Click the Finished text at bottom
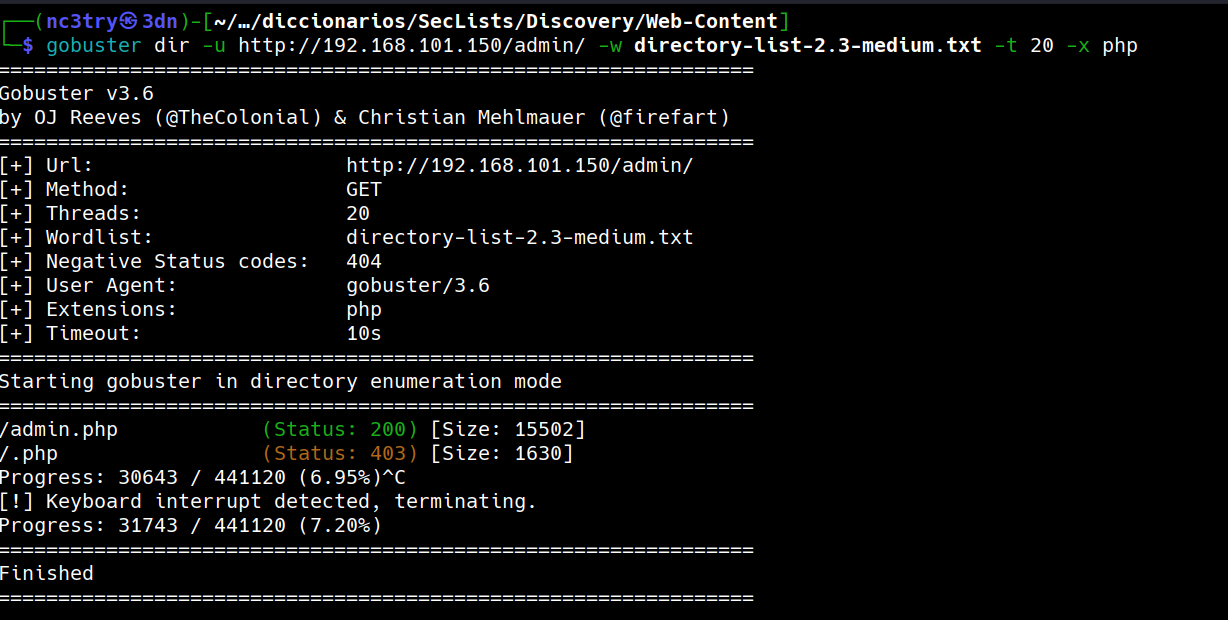This screenshot has height=620, width=1228. coord(47,573)
